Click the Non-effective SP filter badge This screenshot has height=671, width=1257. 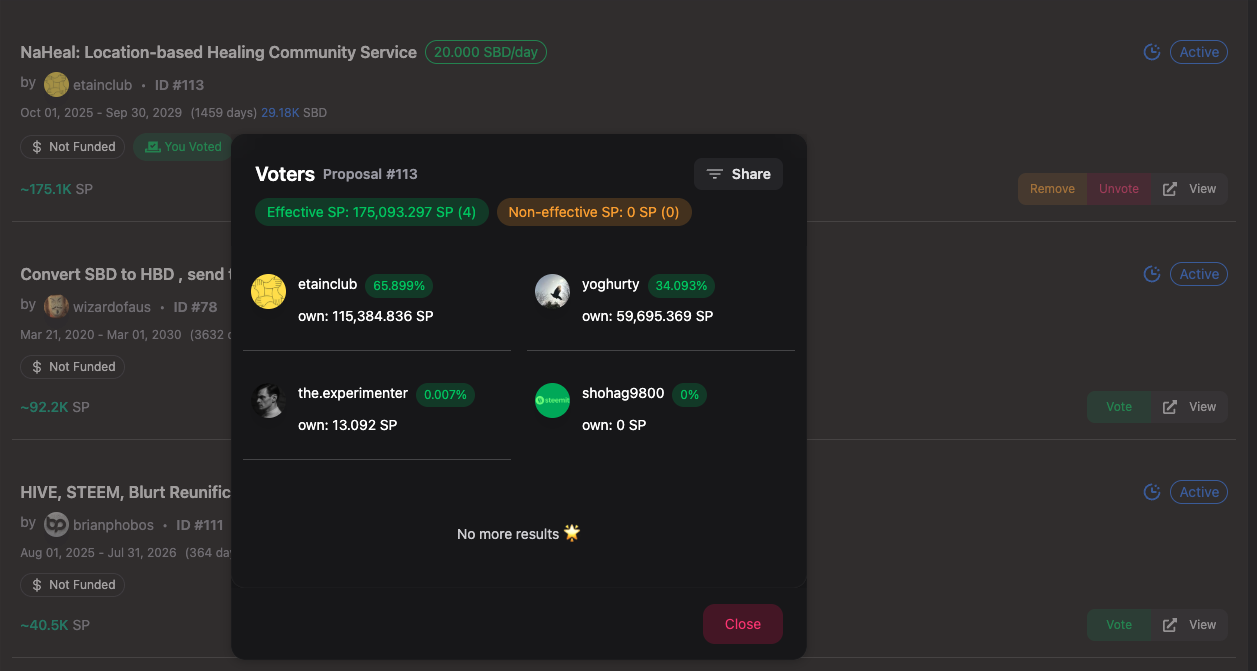coord(593,212)
